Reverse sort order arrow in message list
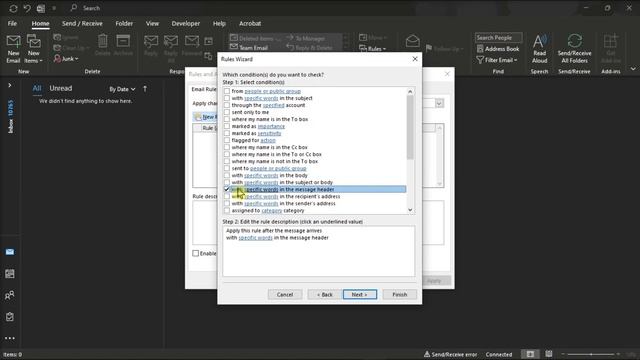This screenshot has height=360, width=640. point(145,89)
